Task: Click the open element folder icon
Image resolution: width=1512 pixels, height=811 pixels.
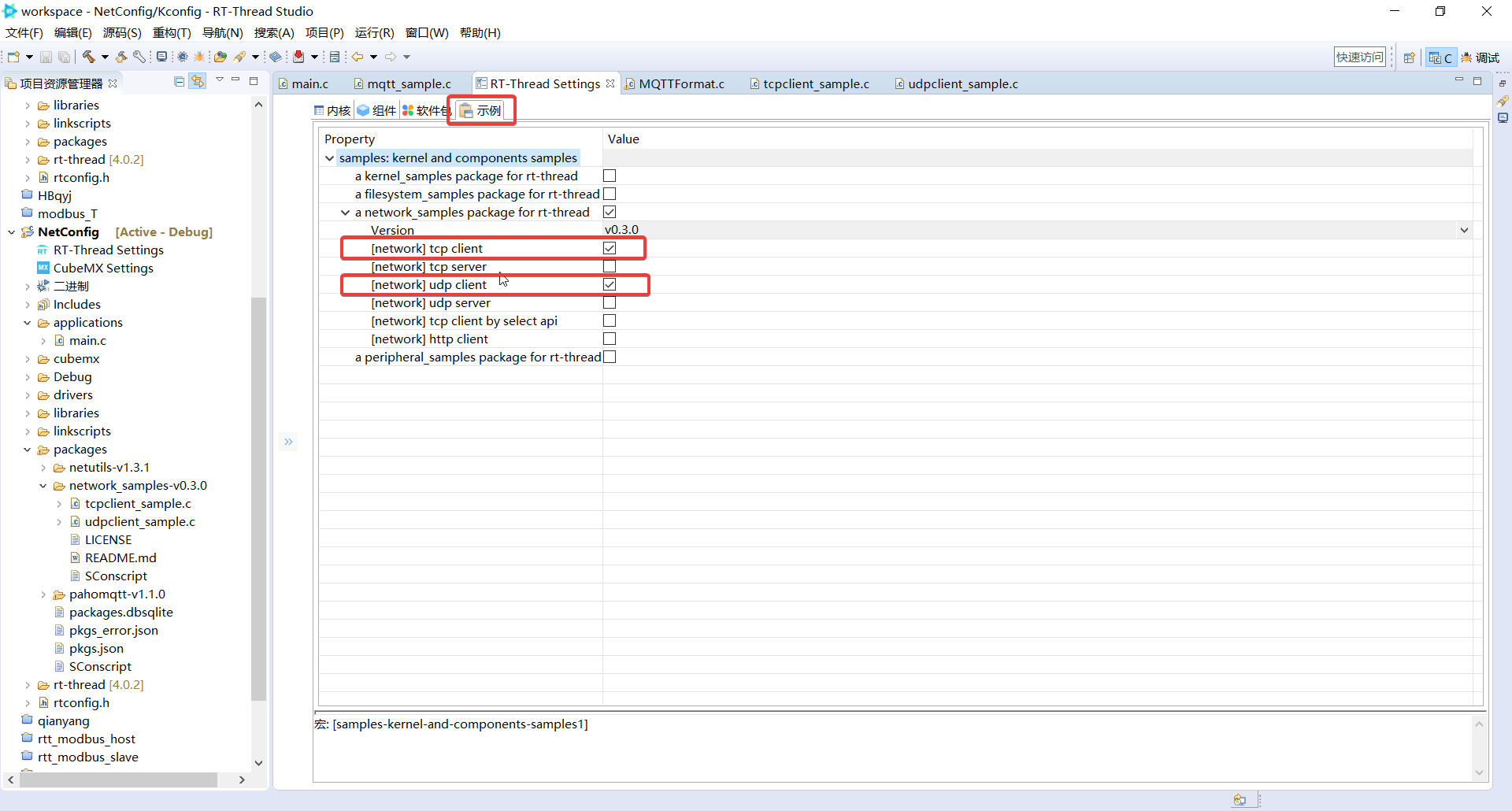Action: pos(220,57)
